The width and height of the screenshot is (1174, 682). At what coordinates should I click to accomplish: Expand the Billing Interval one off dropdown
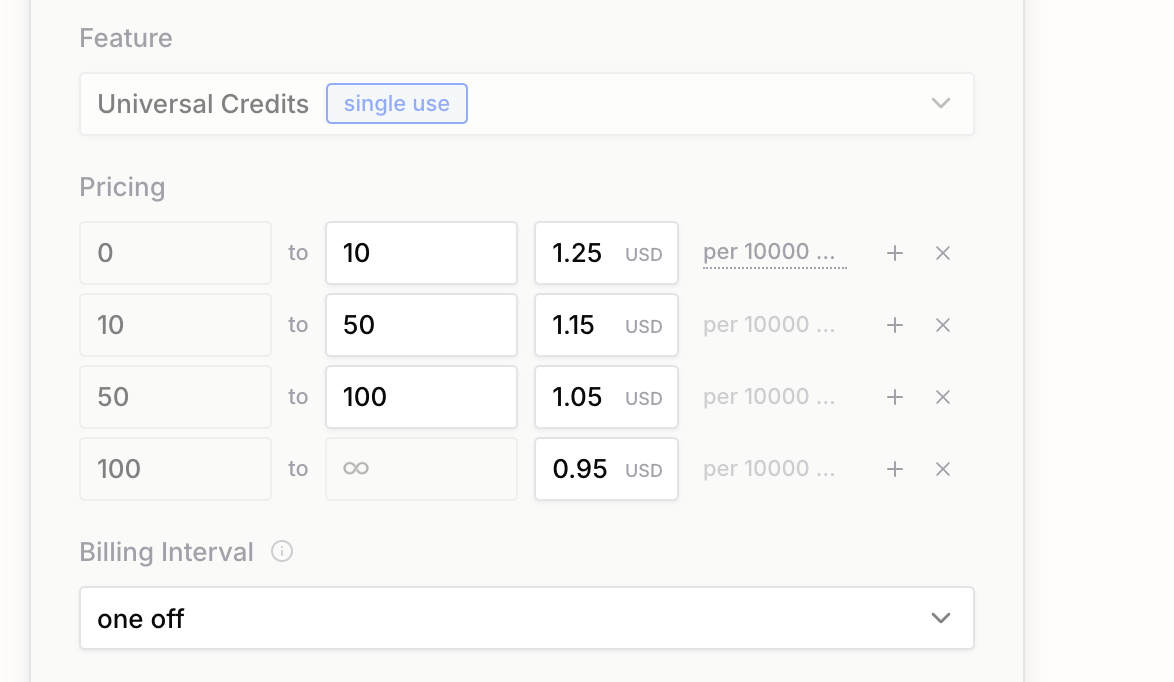pos(526,619)
